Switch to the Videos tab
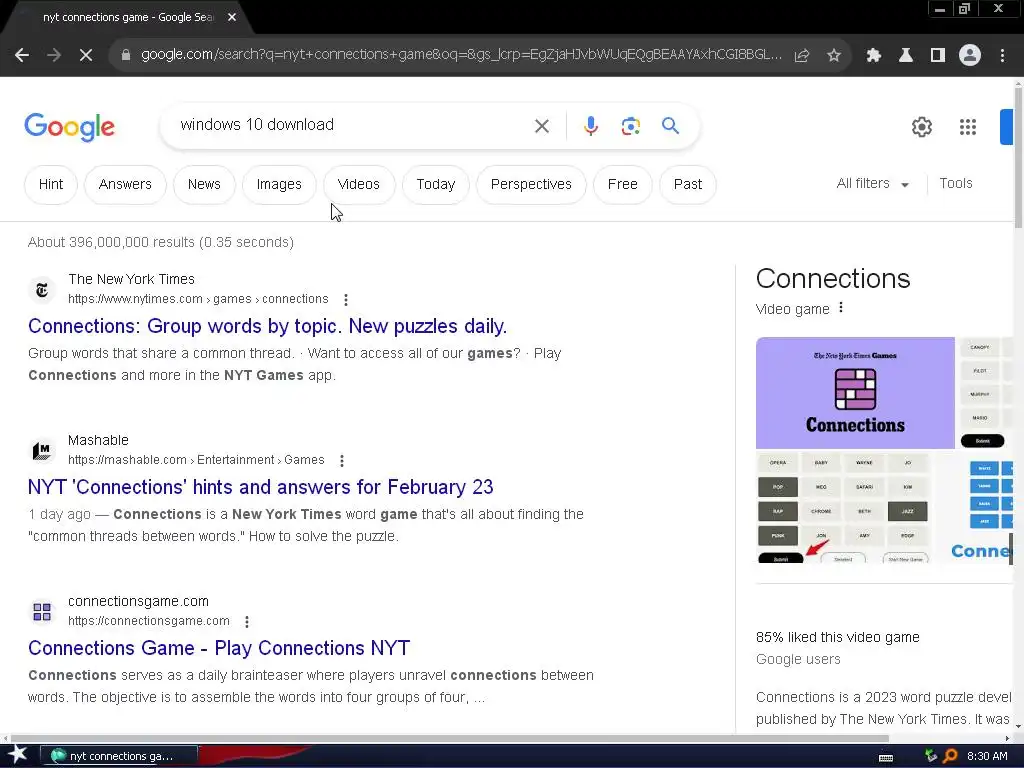 (x=359, y=185)
